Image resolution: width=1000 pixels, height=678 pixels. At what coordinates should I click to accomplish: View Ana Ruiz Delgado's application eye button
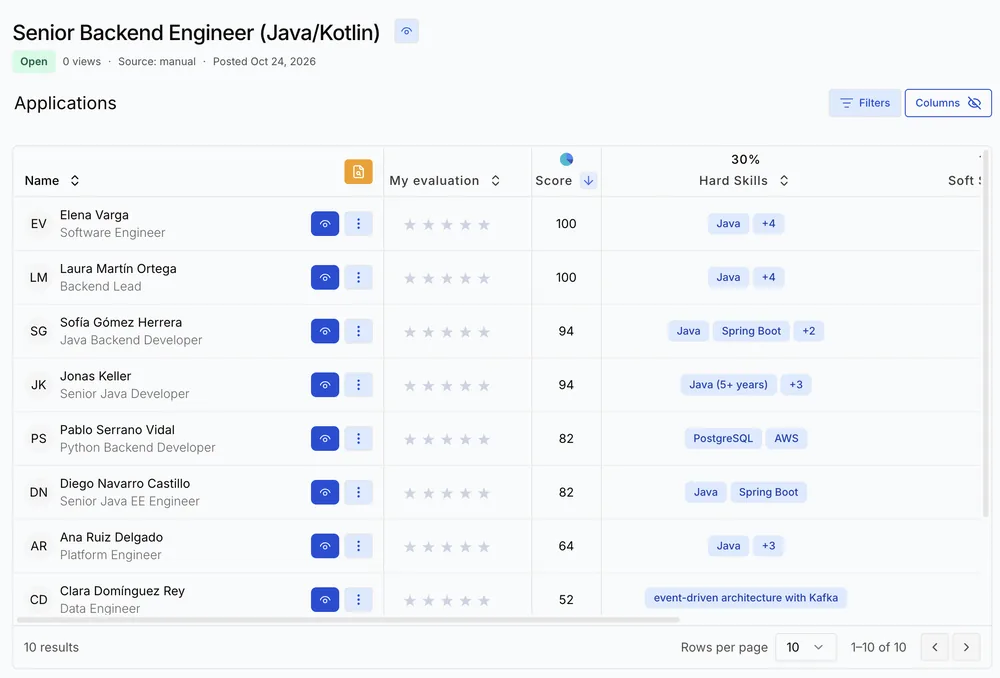click(325, 546)
